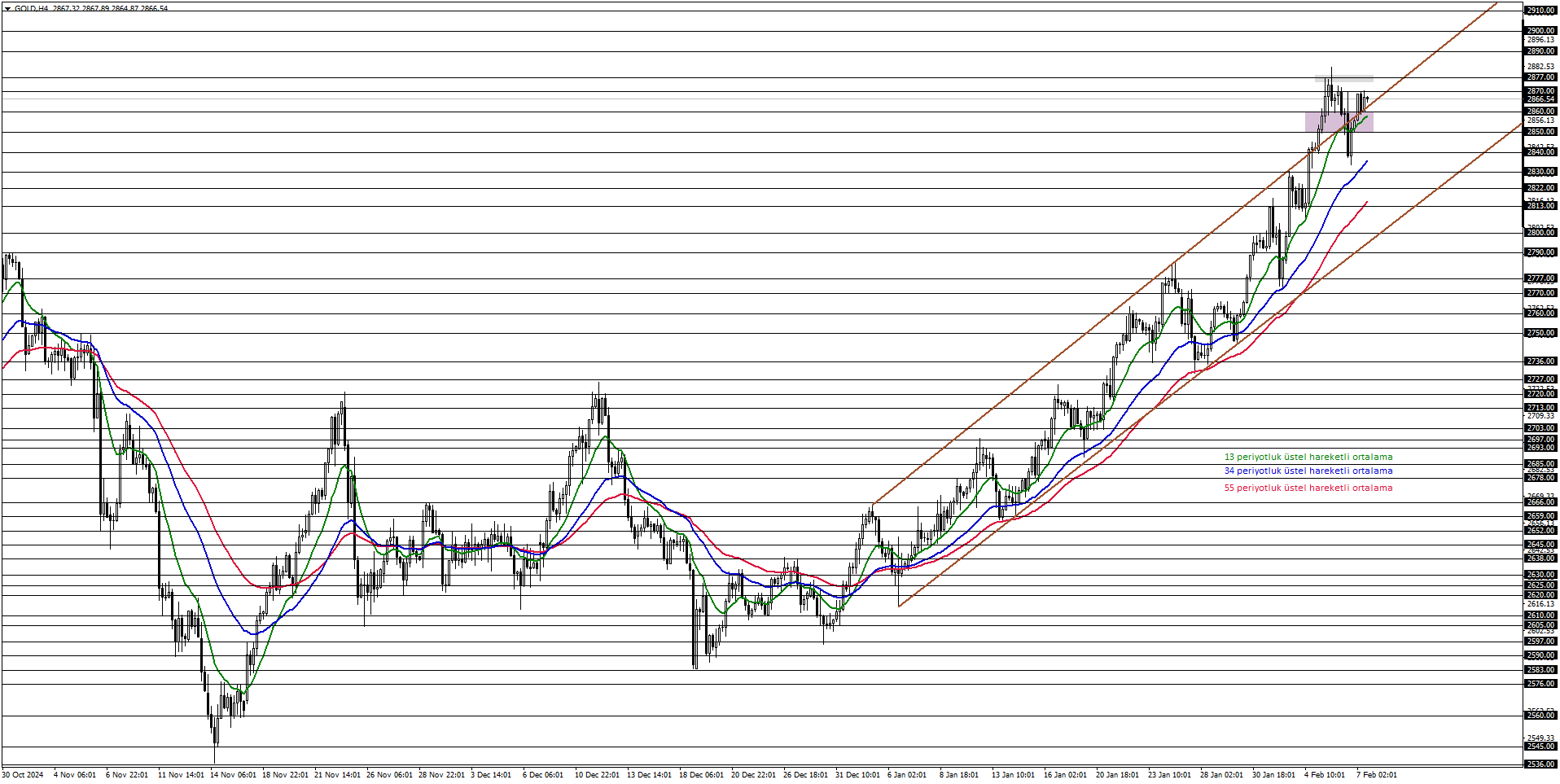Click the 2645.00 price level label

tap(1540, 545)
